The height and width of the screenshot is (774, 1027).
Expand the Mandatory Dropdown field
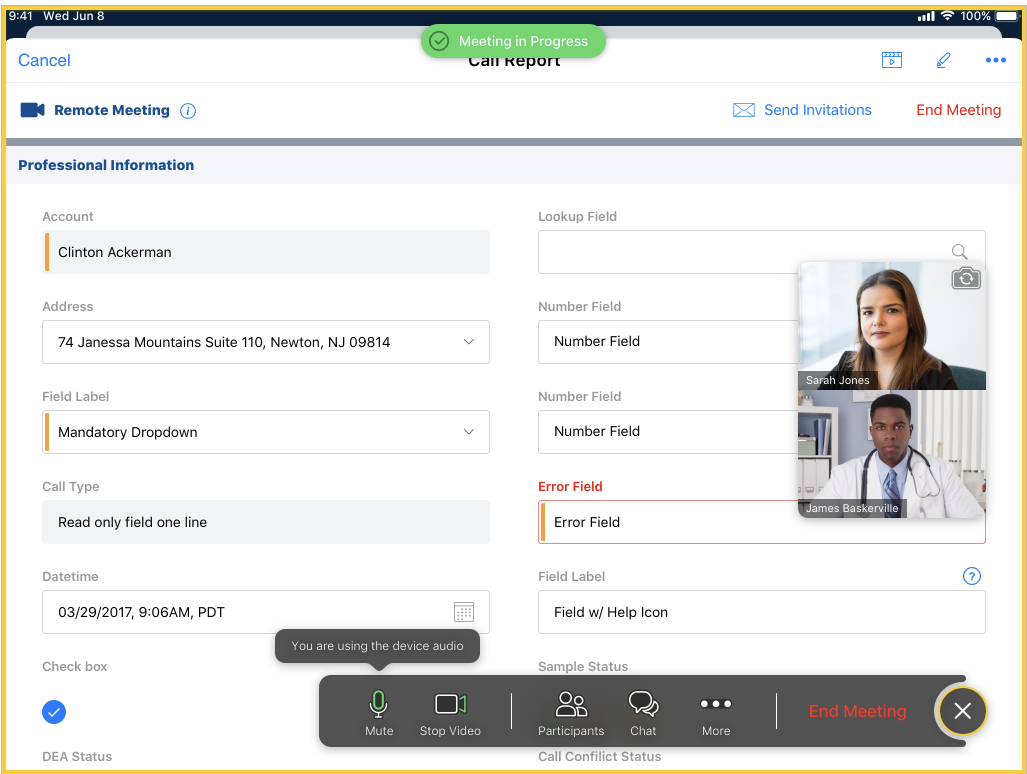468,432
